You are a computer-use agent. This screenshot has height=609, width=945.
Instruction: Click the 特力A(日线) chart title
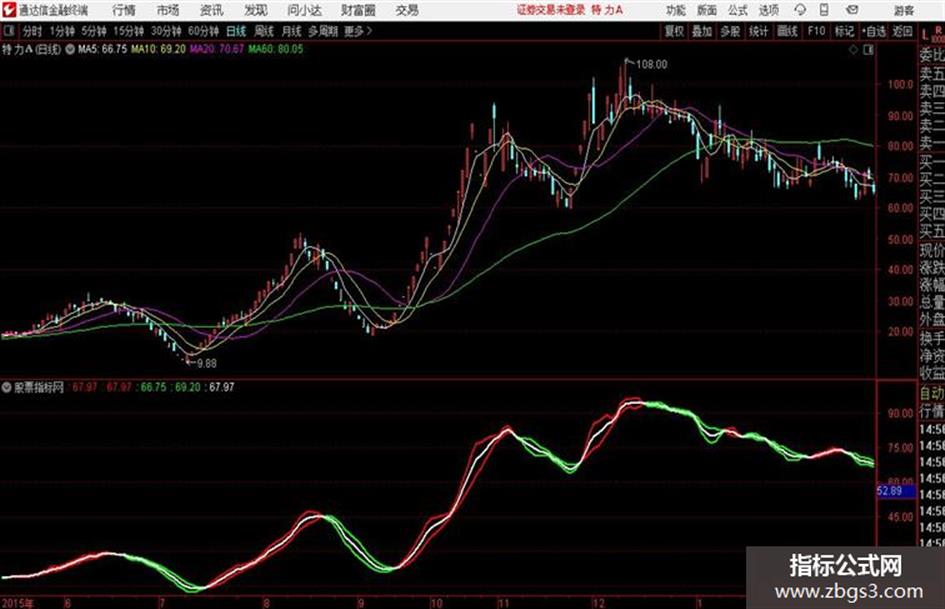31,49
